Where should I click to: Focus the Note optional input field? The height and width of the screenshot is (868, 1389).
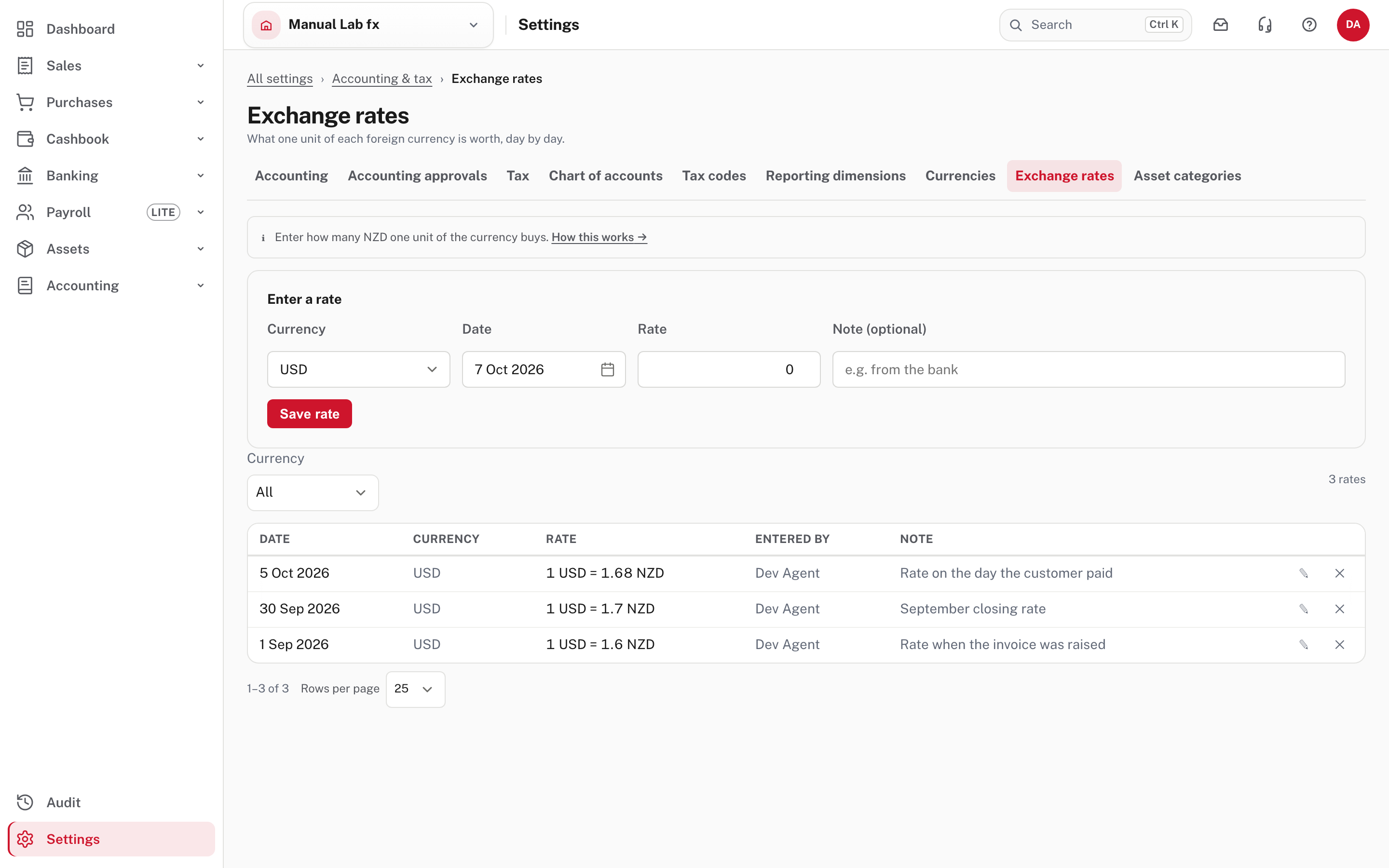click(x=1088, y=369)
